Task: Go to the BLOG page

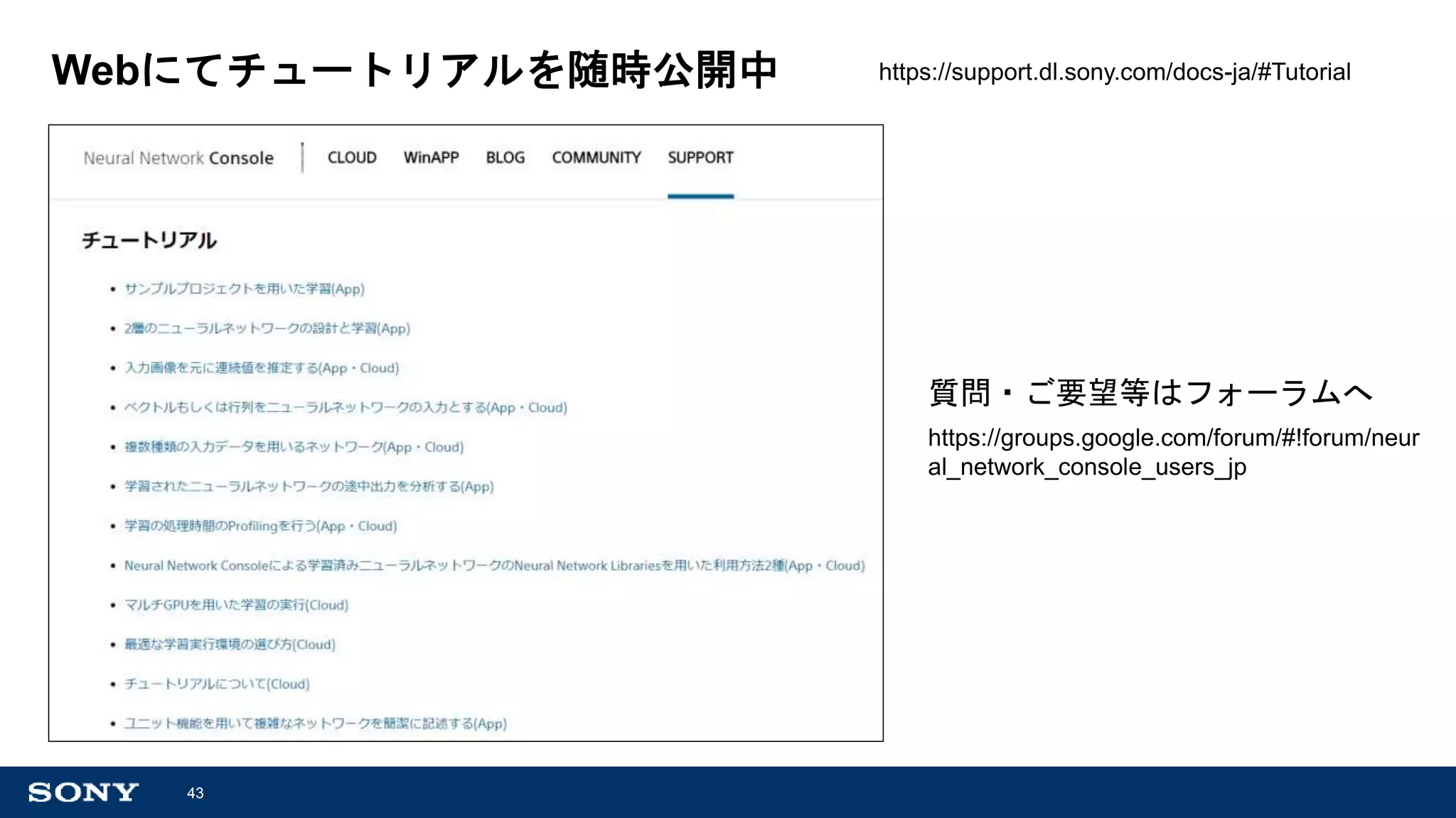Action: click(505, 158)
